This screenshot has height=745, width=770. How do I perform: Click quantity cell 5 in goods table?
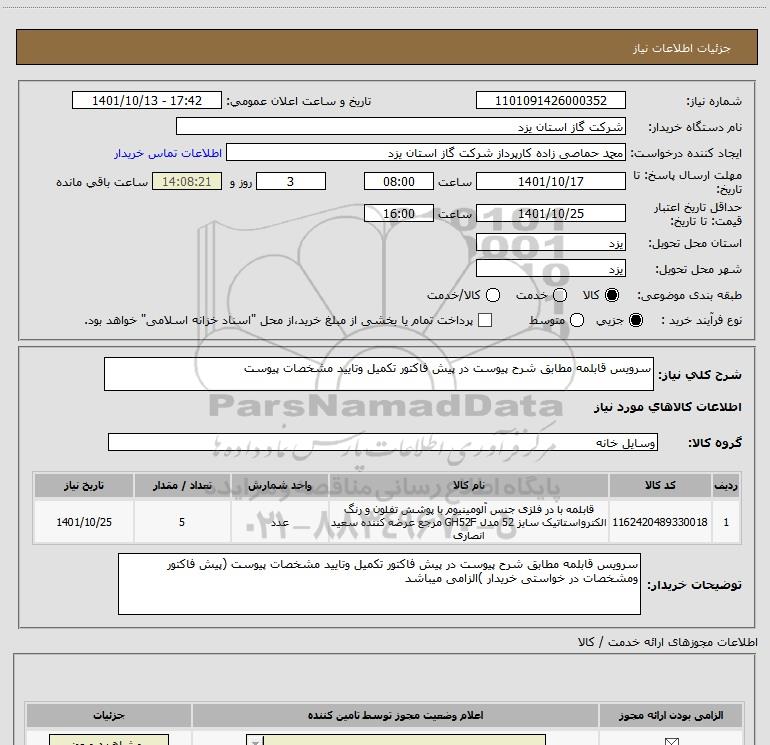pos(182,522)
